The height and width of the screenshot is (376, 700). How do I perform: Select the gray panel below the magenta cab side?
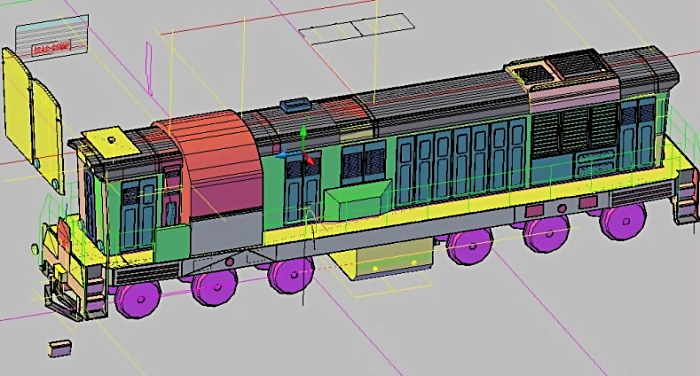coord(226,234)
